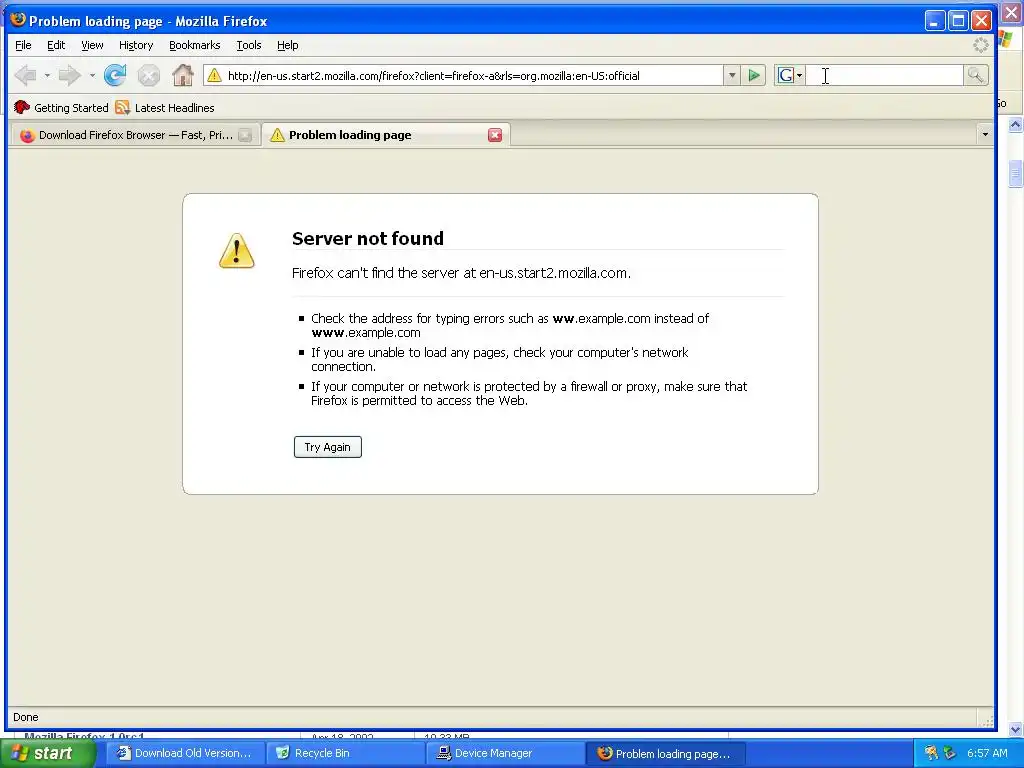1024x768 pixels.
Task: Expand the address bar history dropdown
Action: tap(732, 76)
